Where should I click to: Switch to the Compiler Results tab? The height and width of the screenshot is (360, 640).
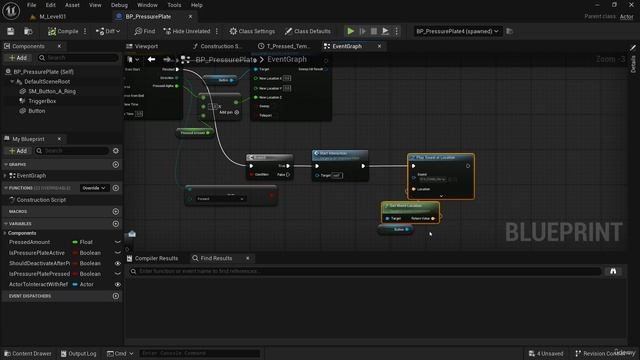coord(152,258)
